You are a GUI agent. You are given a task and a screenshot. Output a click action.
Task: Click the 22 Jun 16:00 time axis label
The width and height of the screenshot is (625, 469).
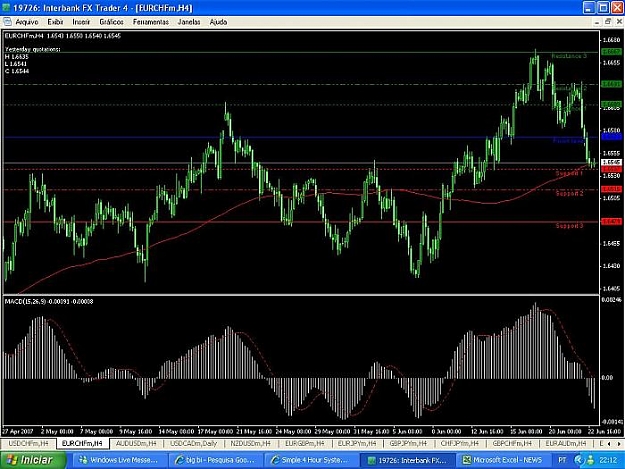(x=604, y=432)
